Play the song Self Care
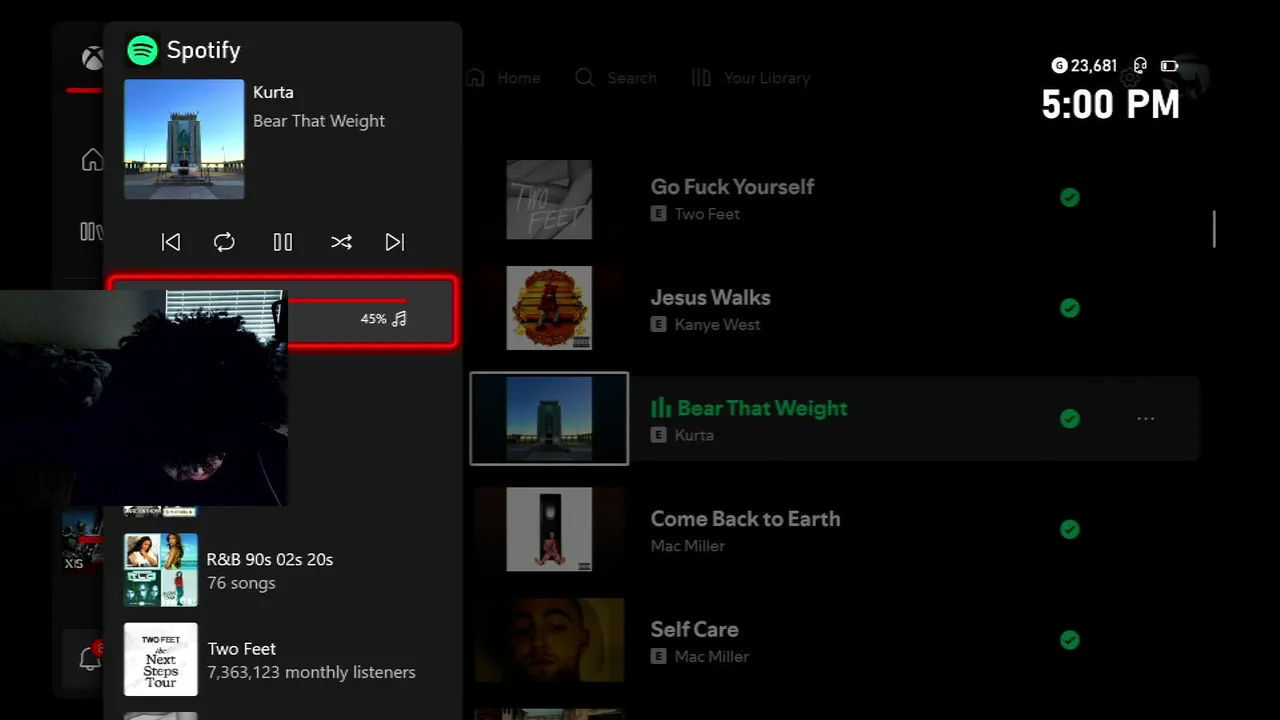Screen dimensions: 1280x720 coord(694,630)
